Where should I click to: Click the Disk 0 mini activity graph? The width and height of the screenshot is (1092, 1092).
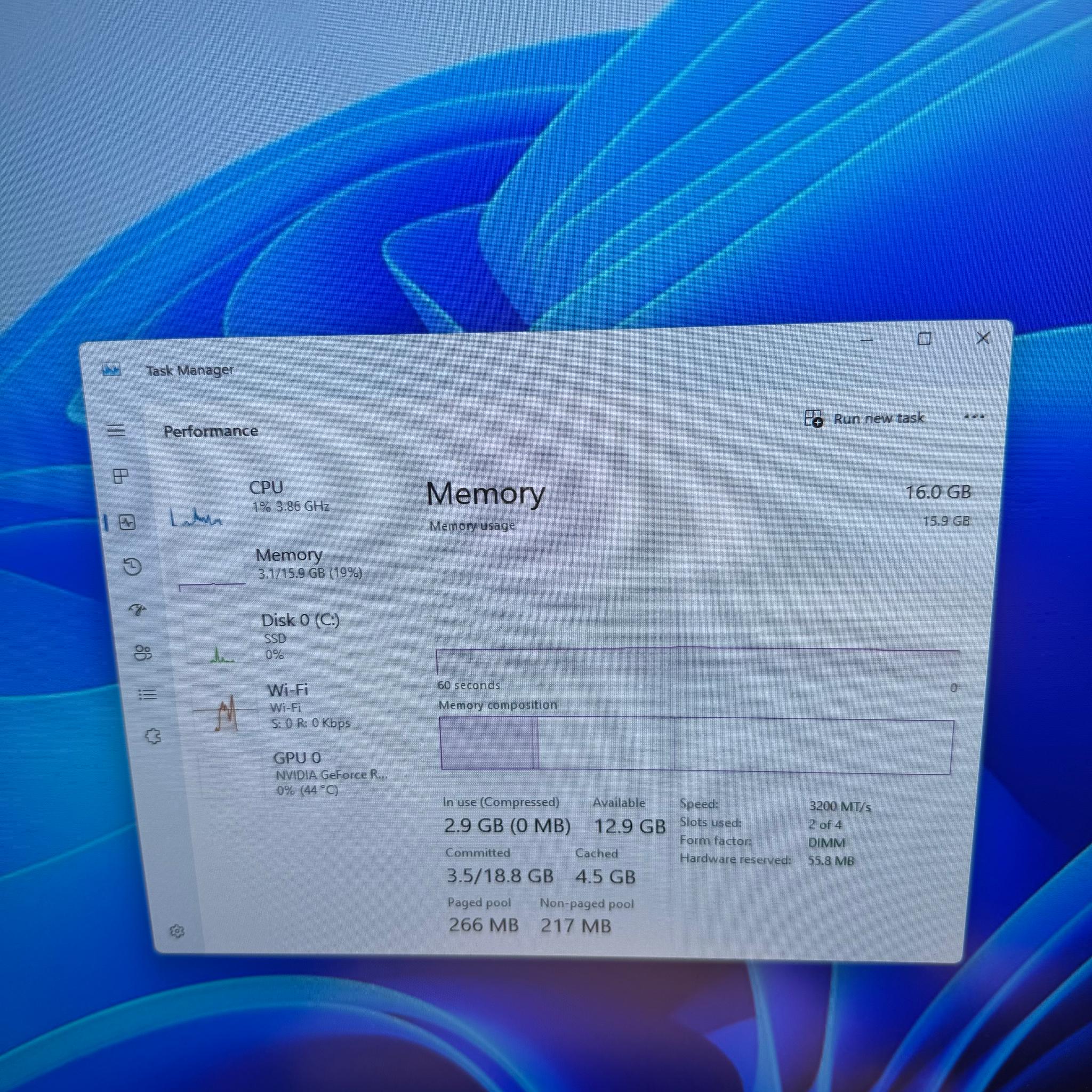[218, 639]
